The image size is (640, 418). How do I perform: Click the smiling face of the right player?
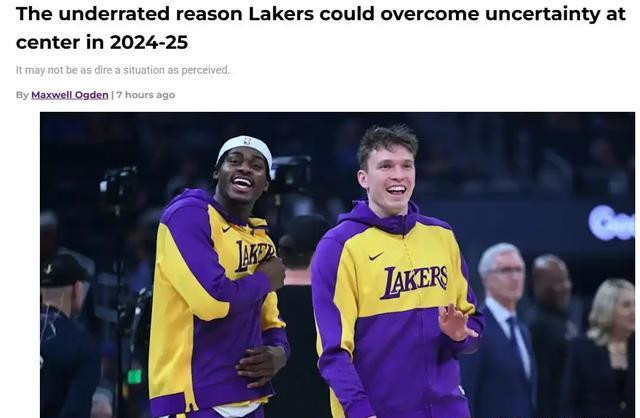(x=391, y=176)
